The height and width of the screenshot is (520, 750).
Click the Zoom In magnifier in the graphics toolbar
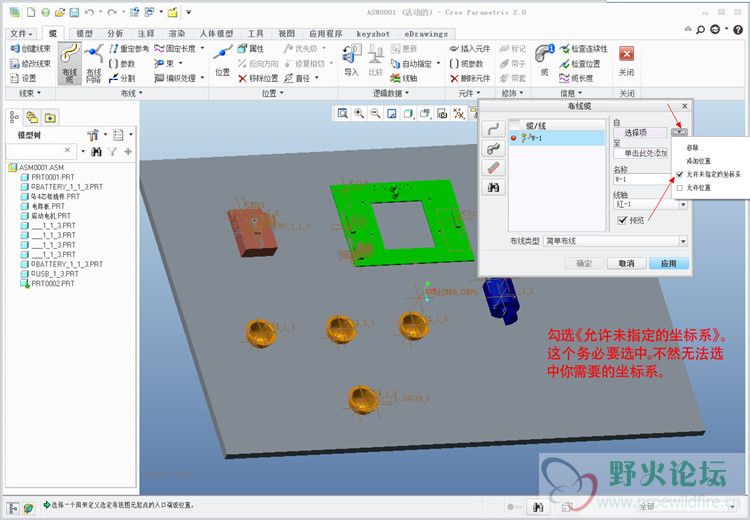[x=359, y=113]
